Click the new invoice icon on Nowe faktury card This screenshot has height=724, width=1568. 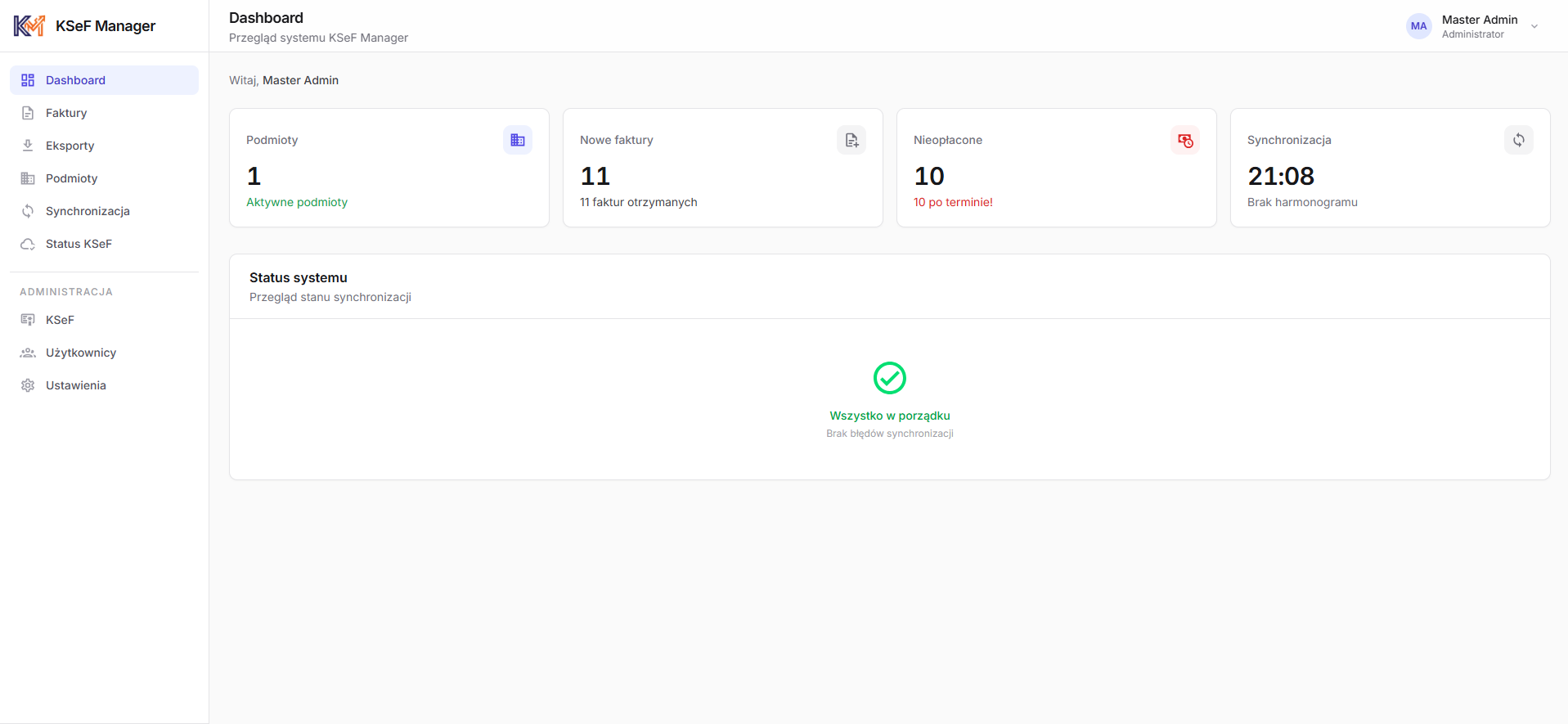point(851,140)
